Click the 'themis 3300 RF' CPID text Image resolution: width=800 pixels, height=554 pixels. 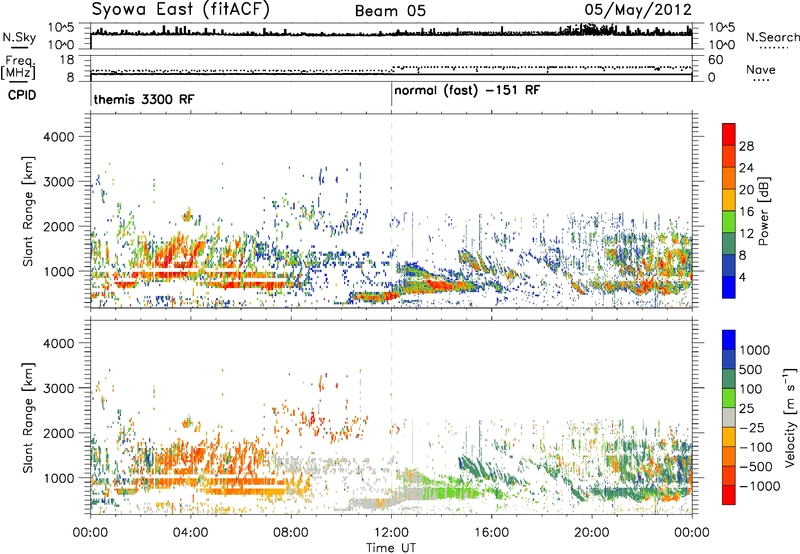click(x=144, y=99)
